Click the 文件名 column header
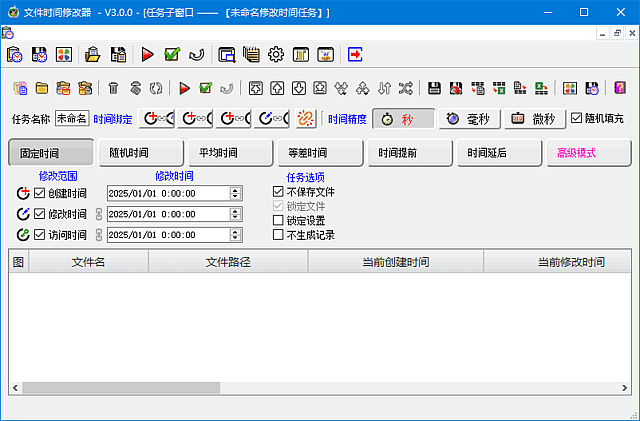 88,262
